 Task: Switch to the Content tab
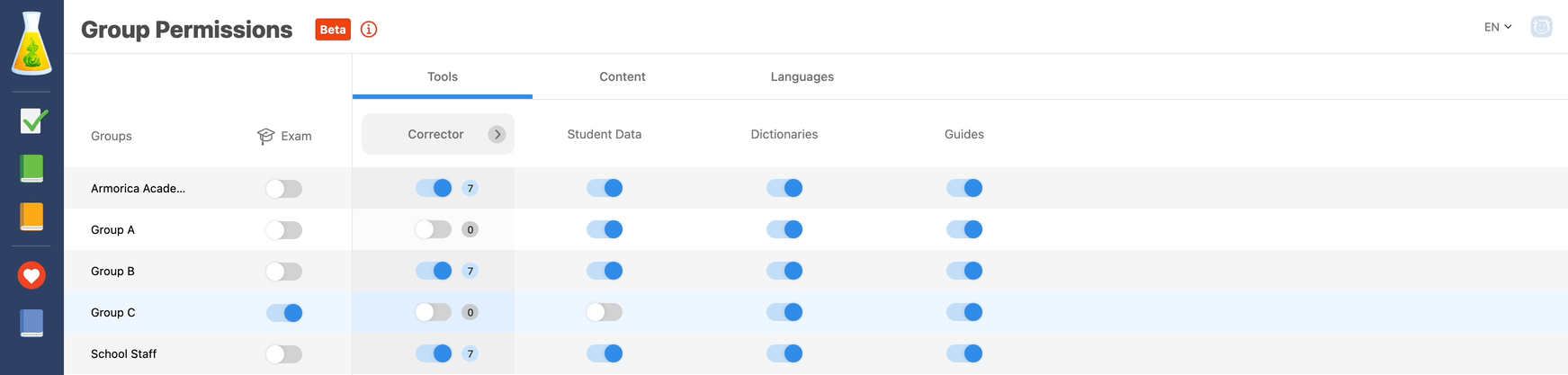pyautogui.click(x=623, y=76)
